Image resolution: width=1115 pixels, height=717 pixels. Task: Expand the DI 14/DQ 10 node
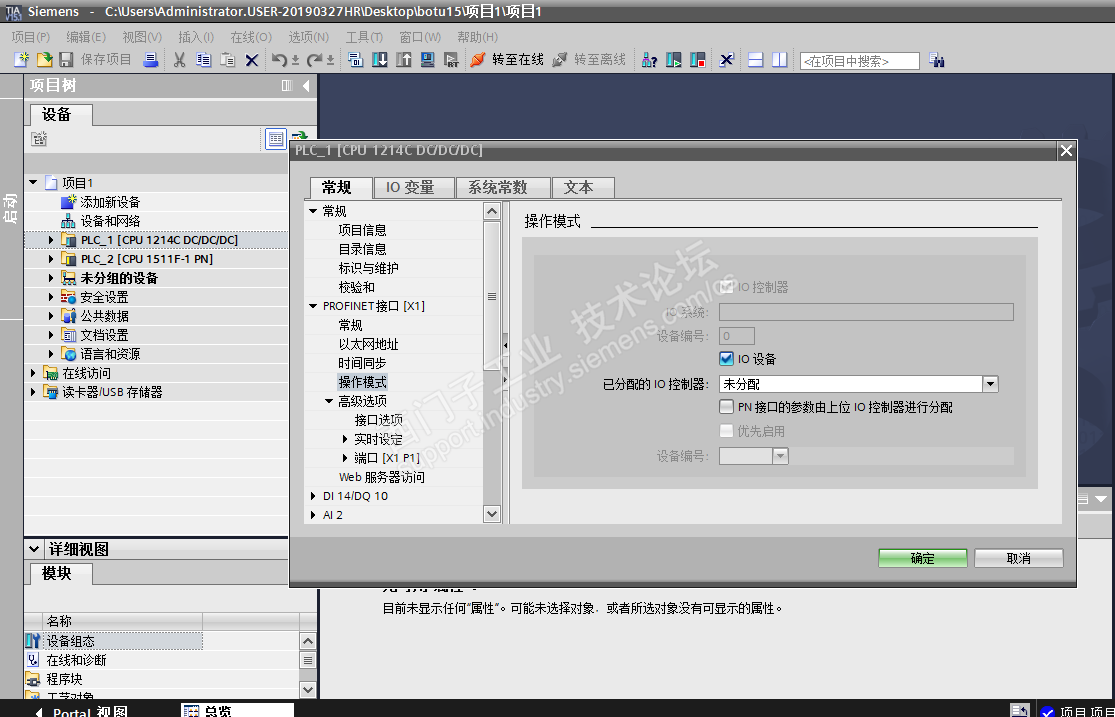(x=313, y=496)
